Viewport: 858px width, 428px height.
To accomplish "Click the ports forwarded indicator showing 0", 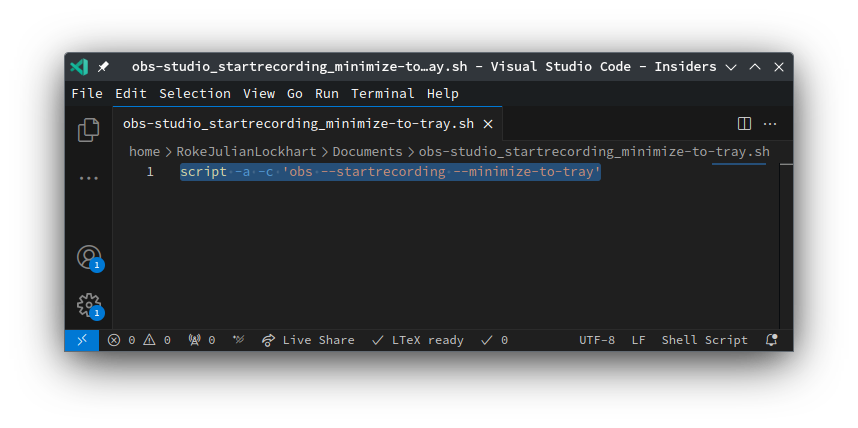I will coord(202,340).
